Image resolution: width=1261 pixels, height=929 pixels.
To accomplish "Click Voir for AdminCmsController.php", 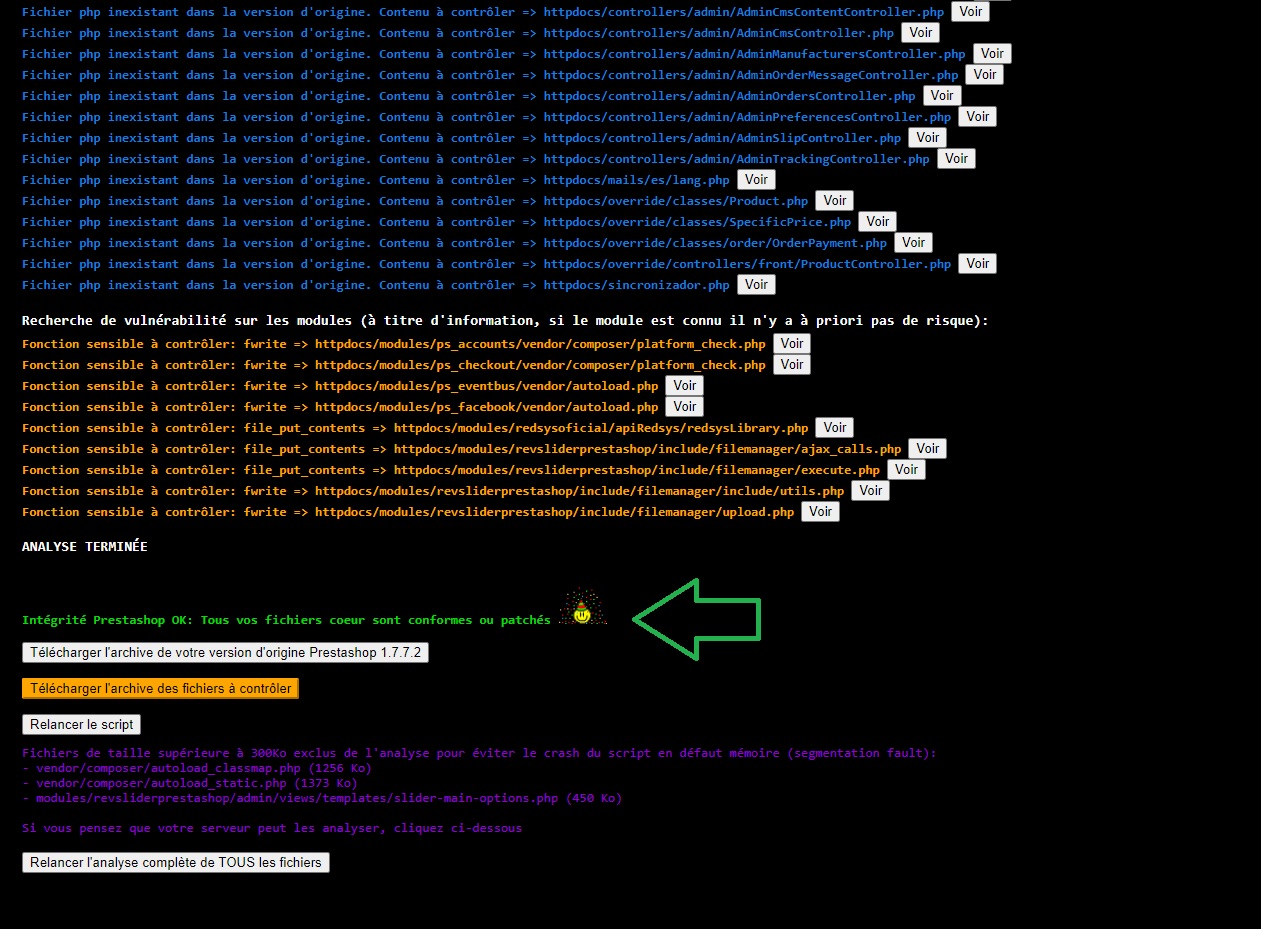I will 920,33.
